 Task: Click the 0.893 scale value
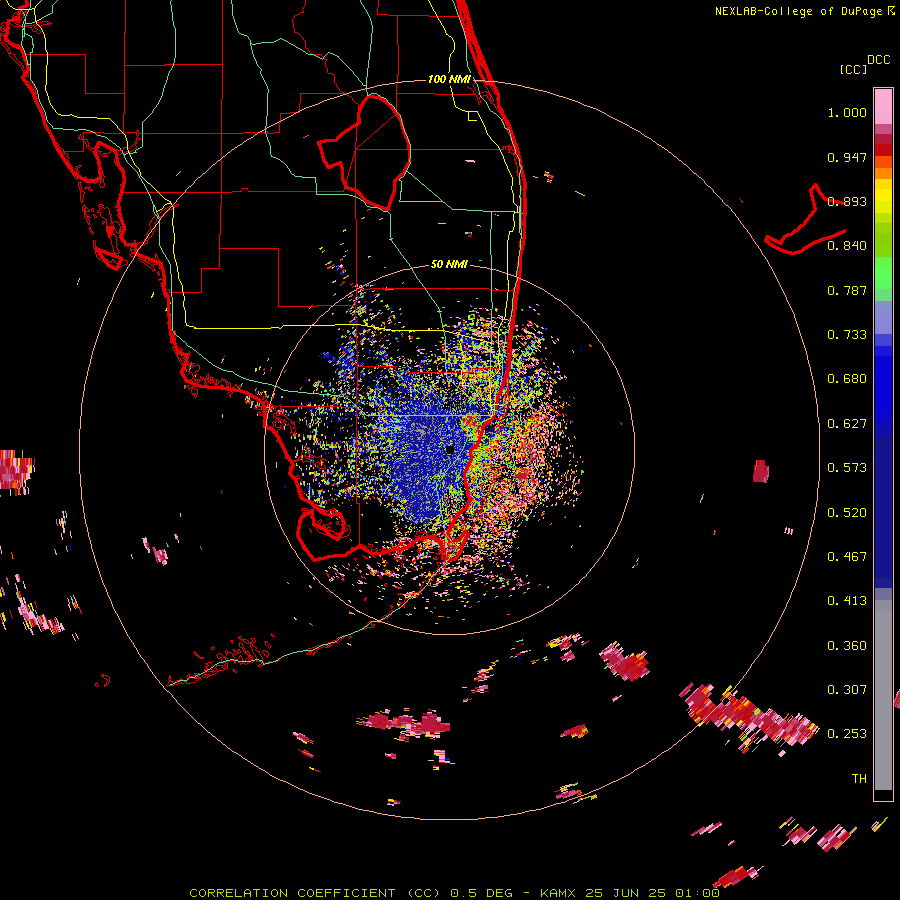(x=847, y=201)
